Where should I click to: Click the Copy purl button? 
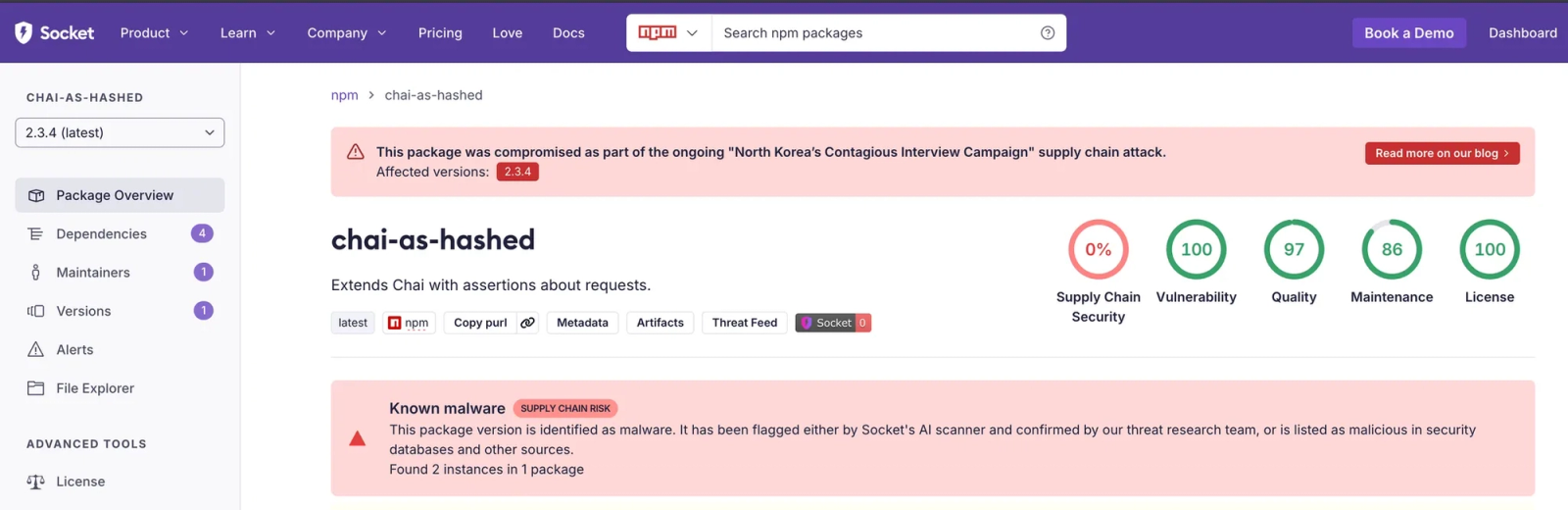[x=480, y=323]
